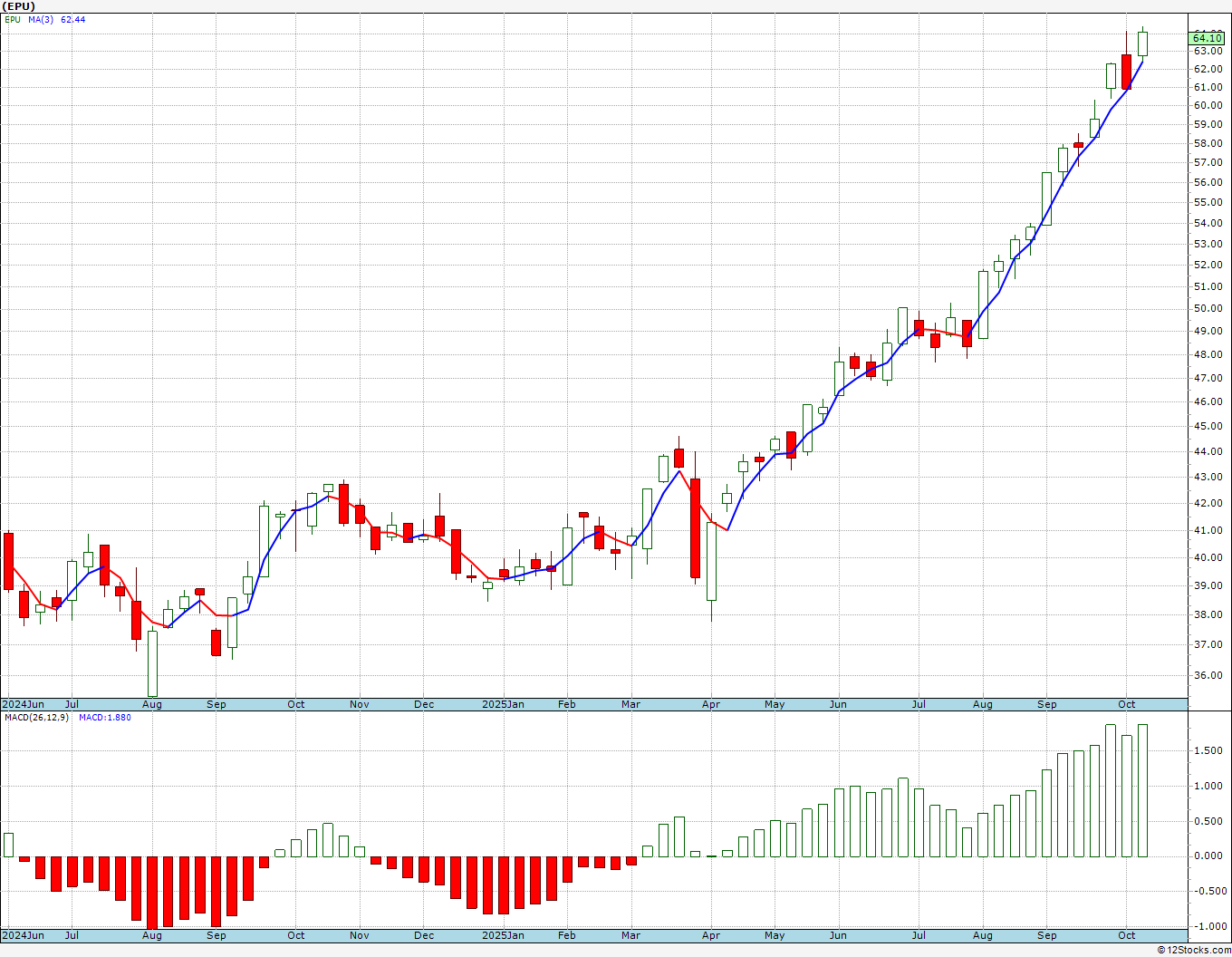Click the "1.500" MACD axis label
Viewport: 1232px width, 957px height.
pos(1207,751)
